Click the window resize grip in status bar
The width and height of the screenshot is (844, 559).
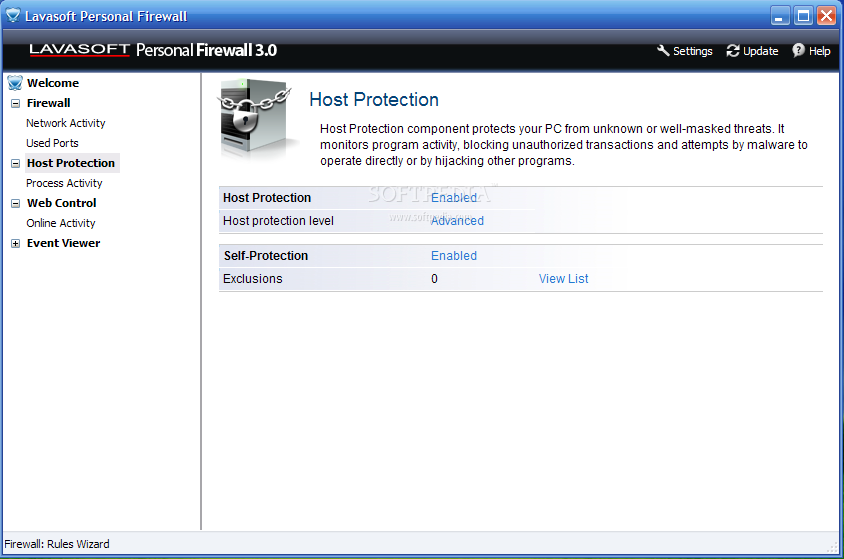[x=832, y=547]
